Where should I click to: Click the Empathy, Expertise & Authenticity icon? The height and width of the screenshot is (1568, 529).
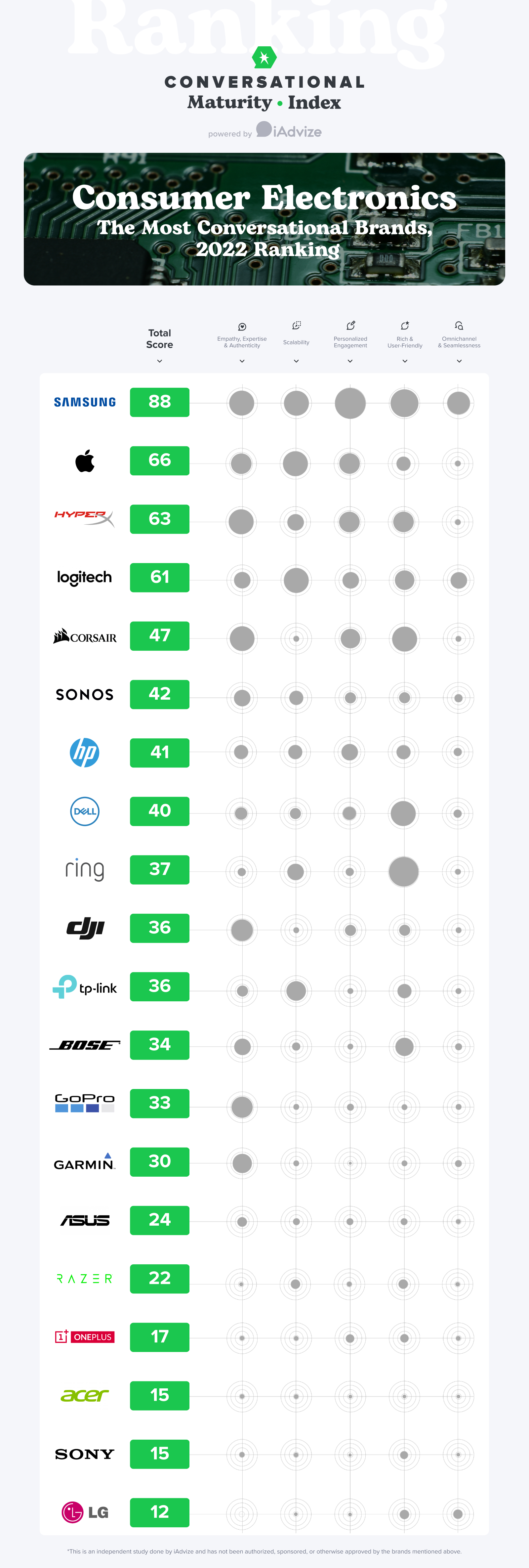(242, 326)
